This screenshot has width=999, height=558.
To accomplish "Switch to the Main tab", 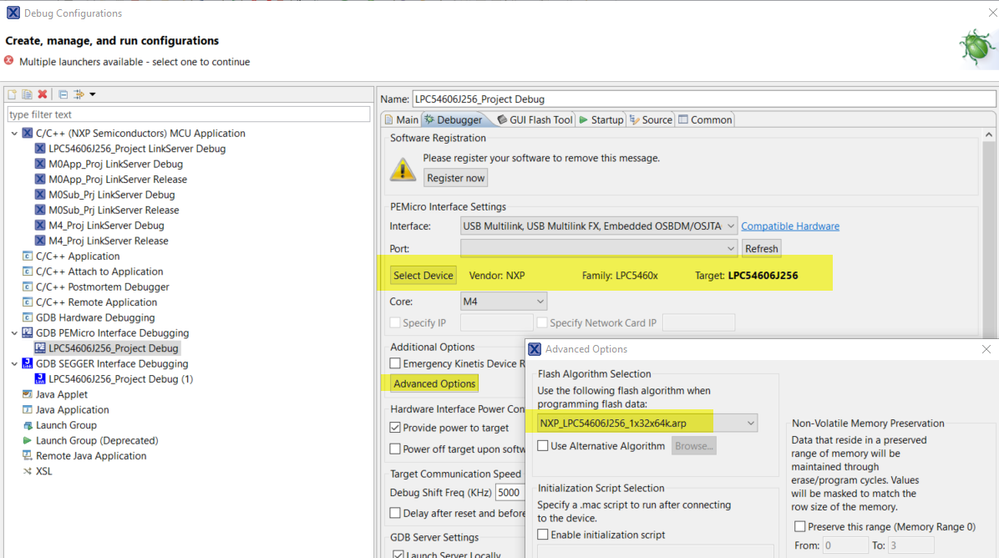I will 402,120.
